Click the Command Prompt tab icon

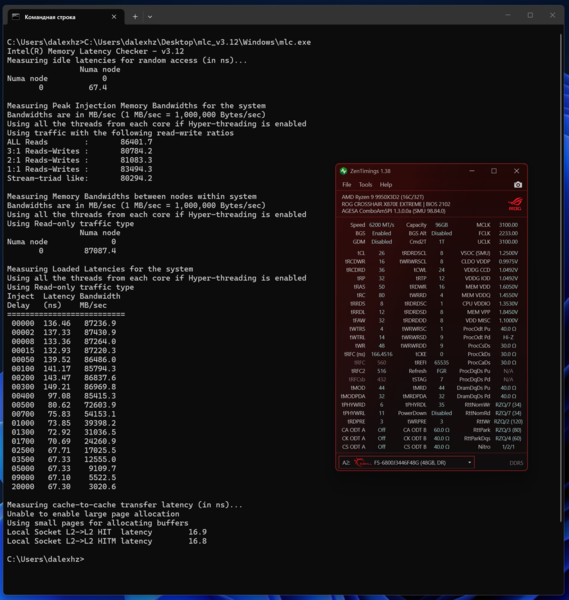pos(16,16)
